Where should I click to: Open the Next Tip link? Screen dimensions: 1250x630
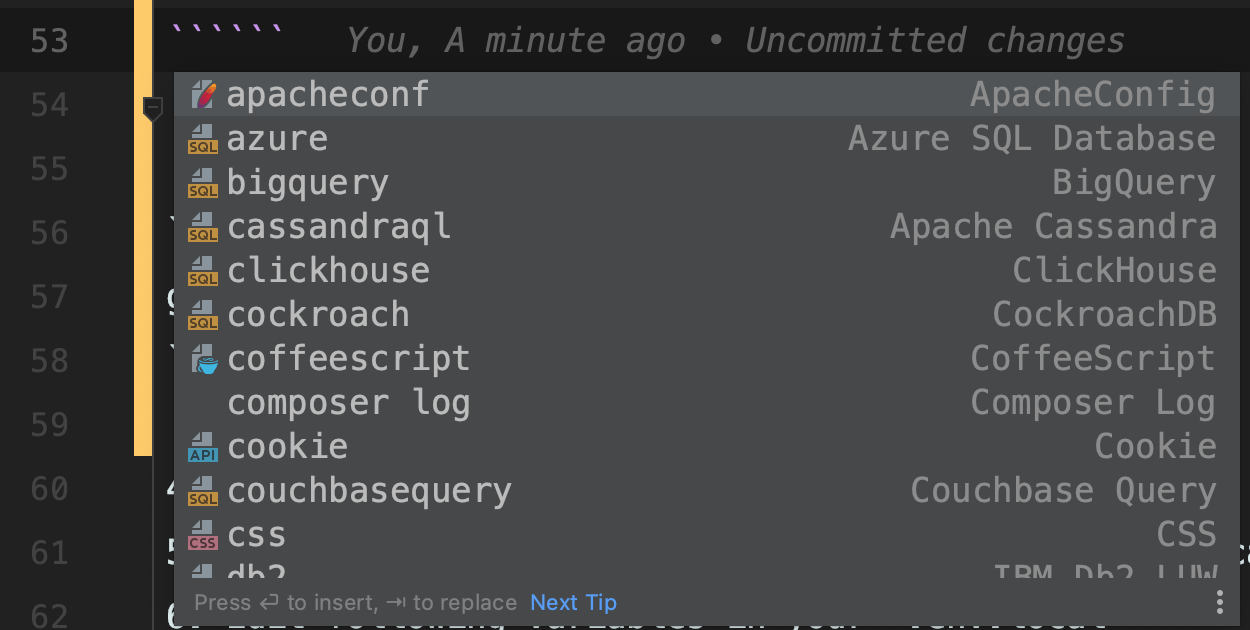pyautogui.click(x=573, y=602)
